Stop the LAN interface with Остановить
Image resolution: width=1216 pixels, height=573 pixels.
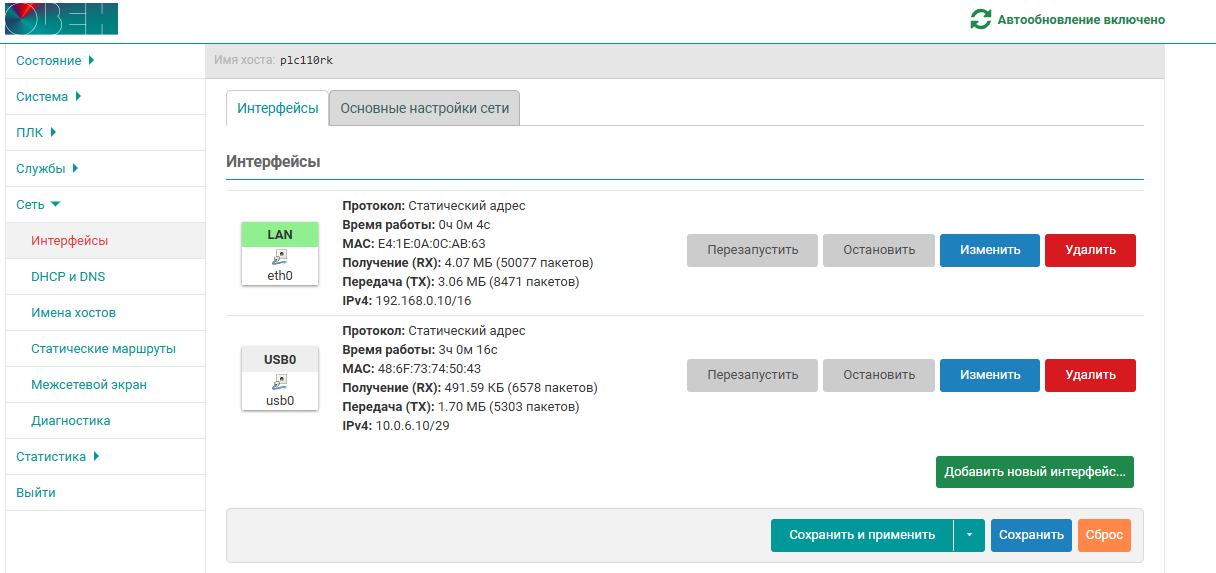point(879,250)
